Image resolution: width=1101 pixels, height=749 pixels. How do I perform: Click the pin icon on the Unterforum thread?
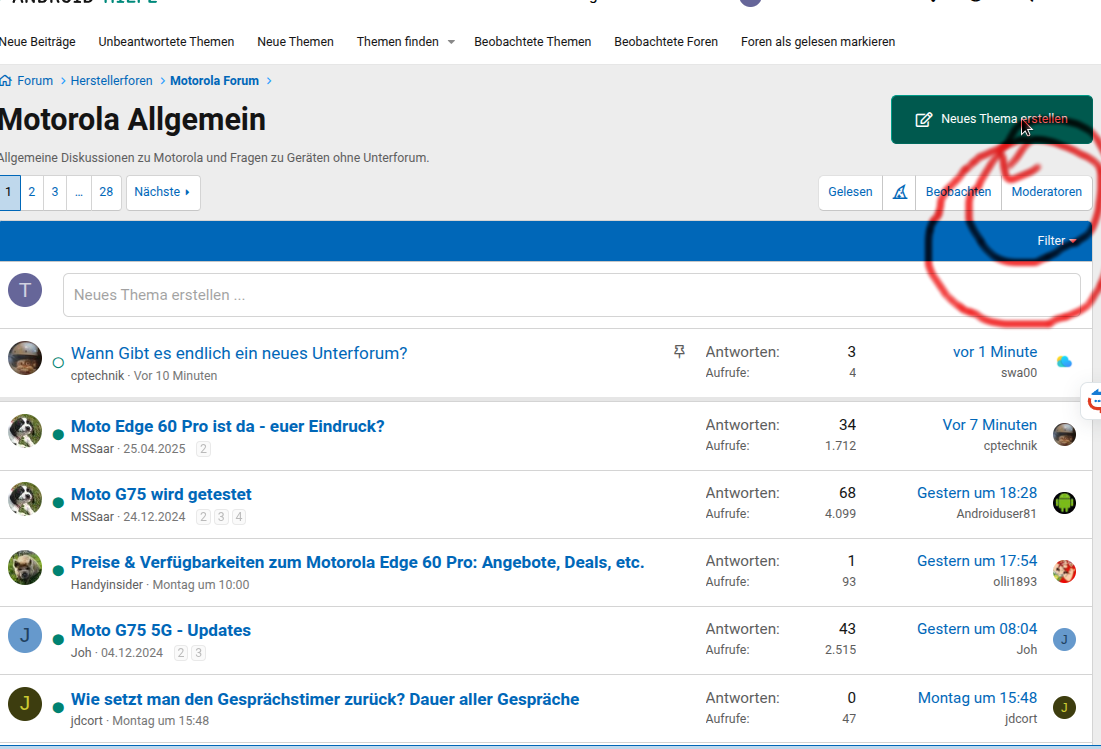point(680,352)
